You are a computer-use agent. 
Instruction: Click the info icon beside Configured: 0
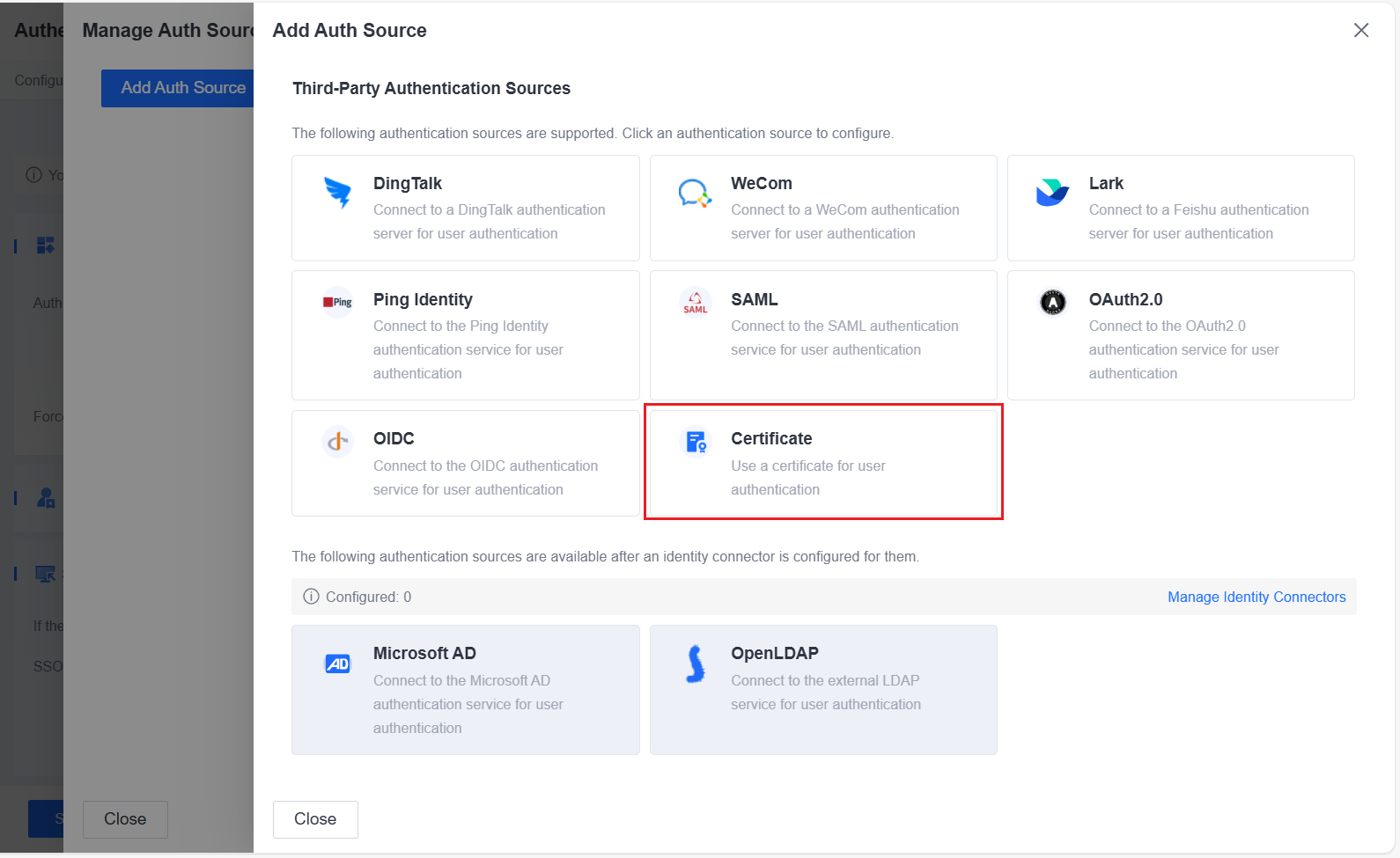click(311, 597)
